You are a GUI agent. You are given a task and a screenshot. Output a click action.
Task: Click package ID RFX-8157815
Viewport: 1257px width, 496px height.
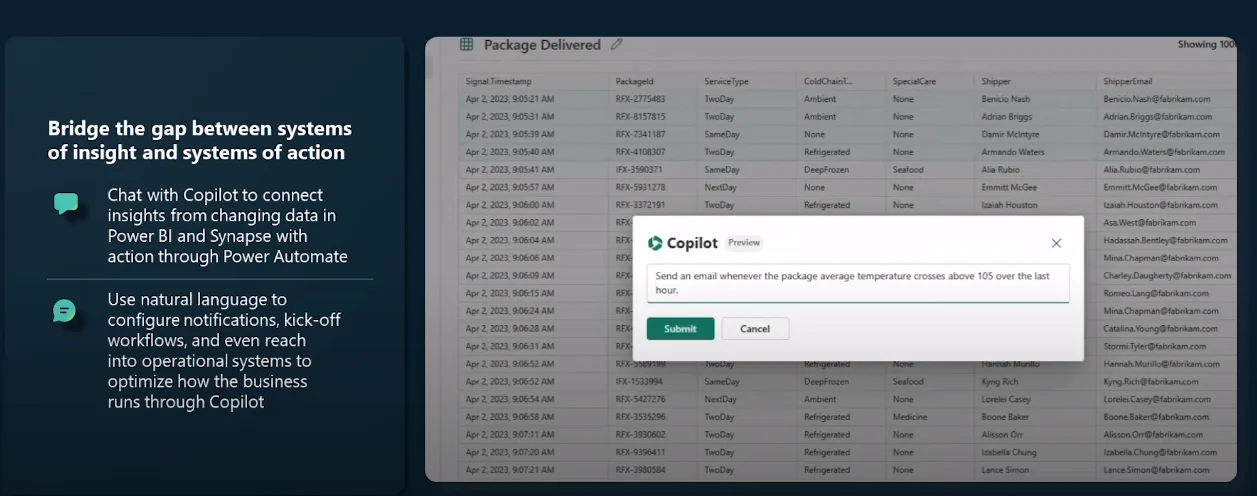click(x=640, y=117)
